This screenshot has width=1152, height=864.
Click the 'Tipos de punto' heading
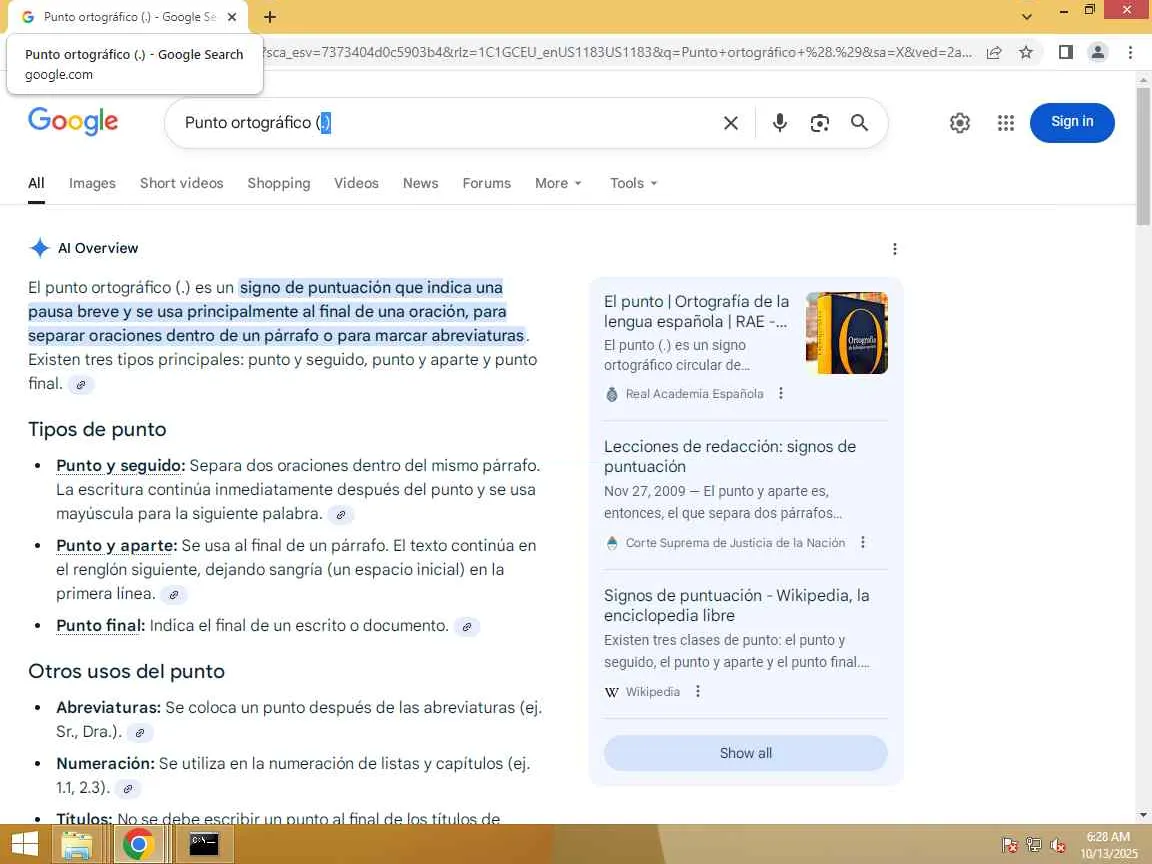pos(97,430)
